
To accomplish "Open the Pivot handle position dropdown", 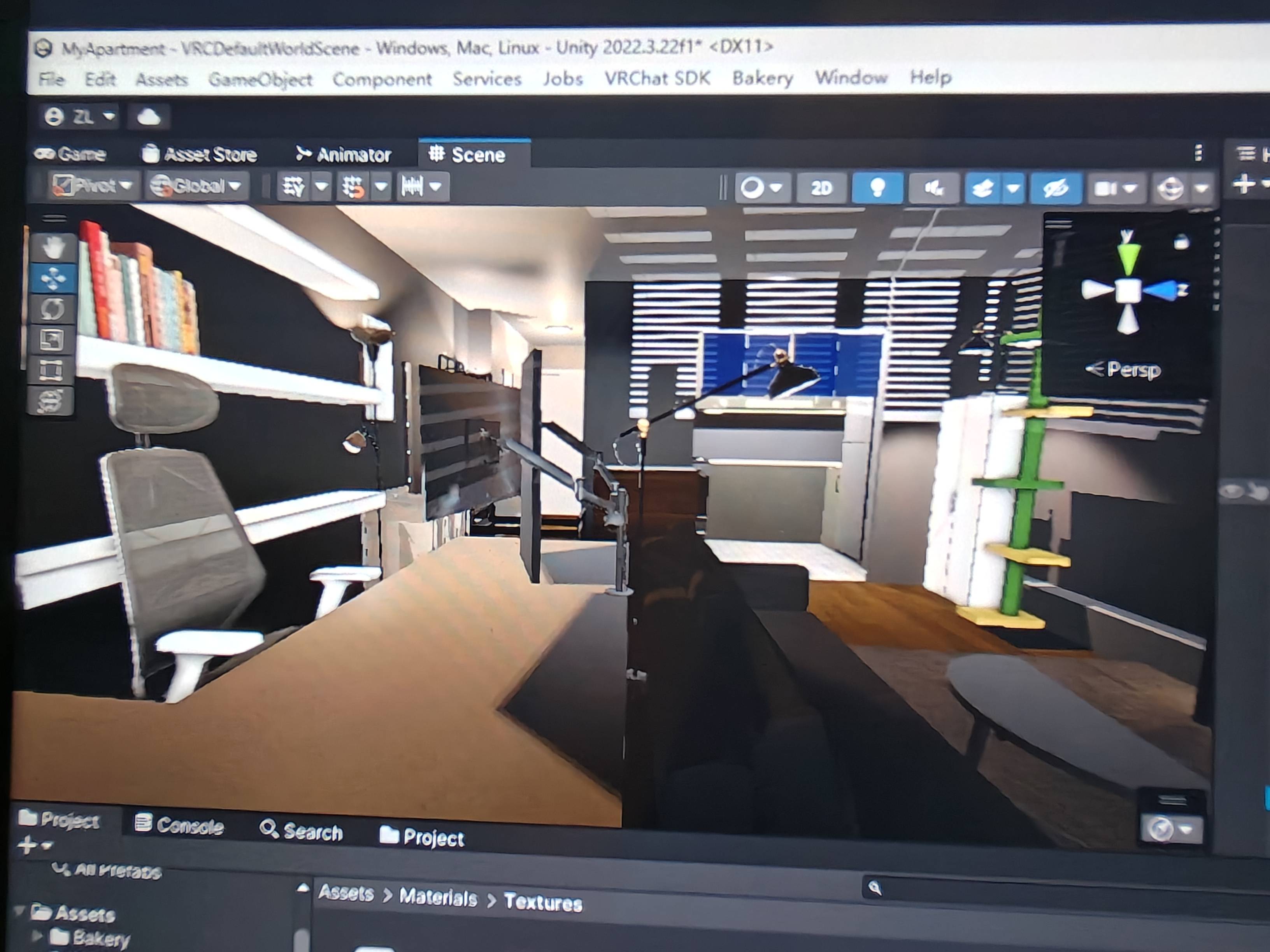I will [94, 186].
